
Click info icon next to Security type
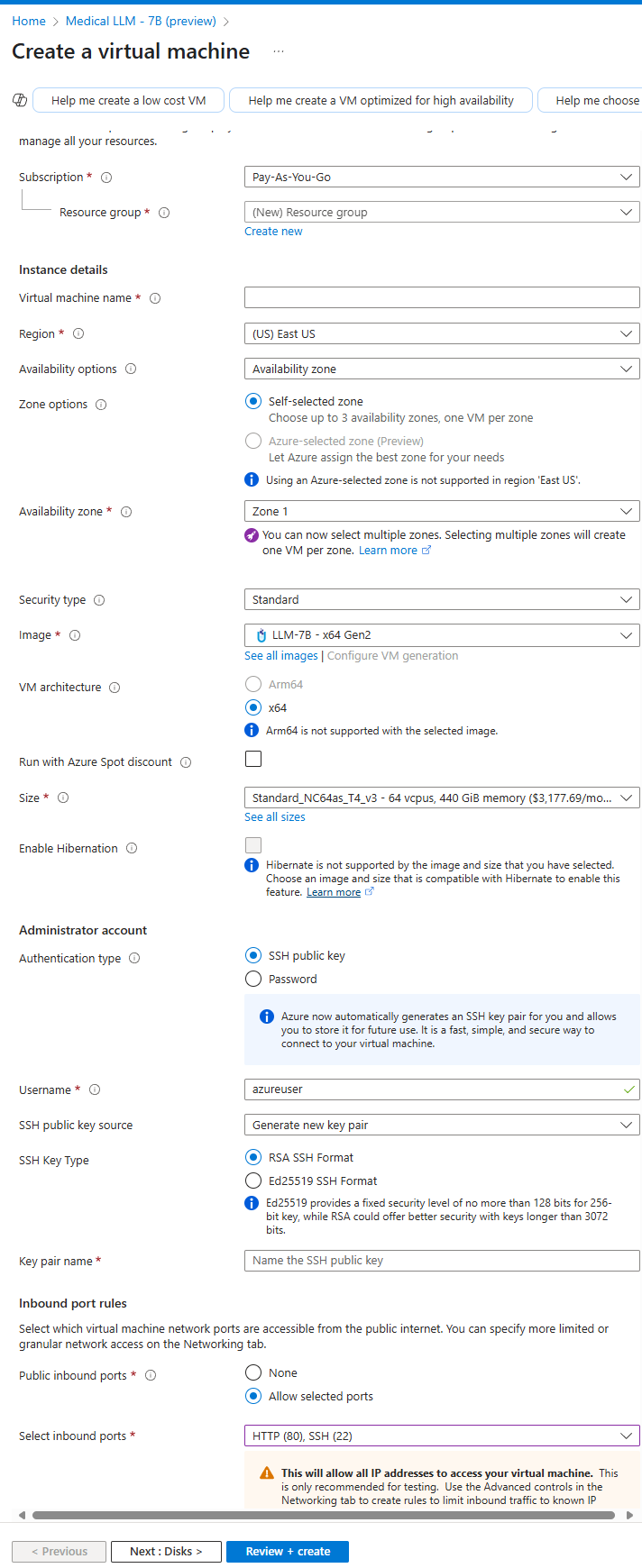coord(99,600)
